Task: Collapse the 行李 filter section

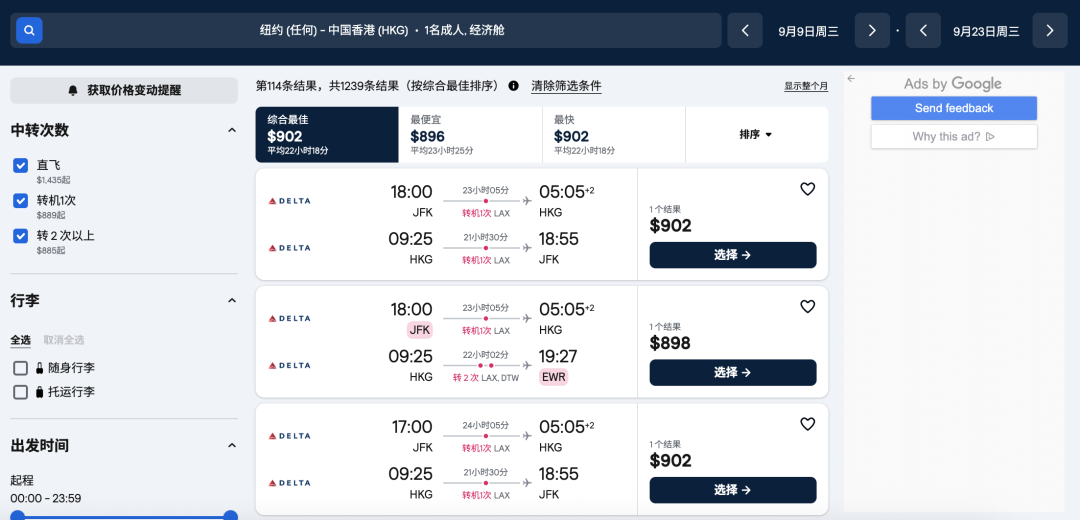Action: pos(232,300)
